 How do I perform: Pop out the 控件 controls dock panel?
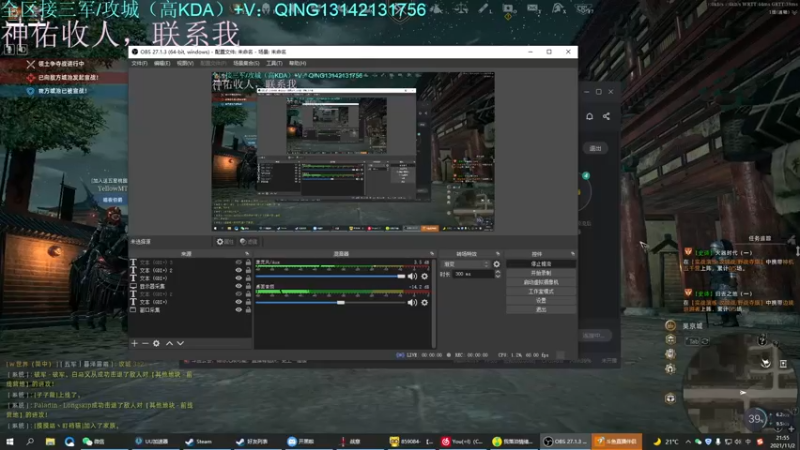pos(572,254)
